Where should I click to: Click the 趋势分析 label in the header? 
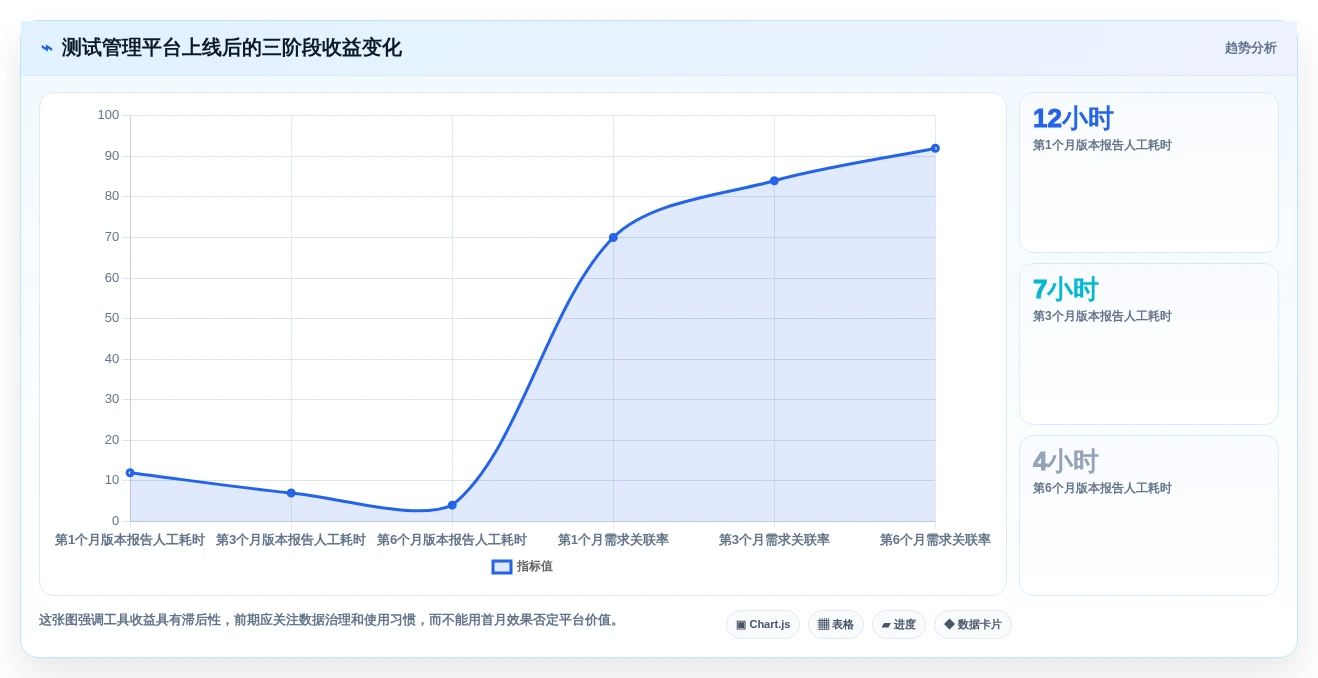[x=1250, y=48]
